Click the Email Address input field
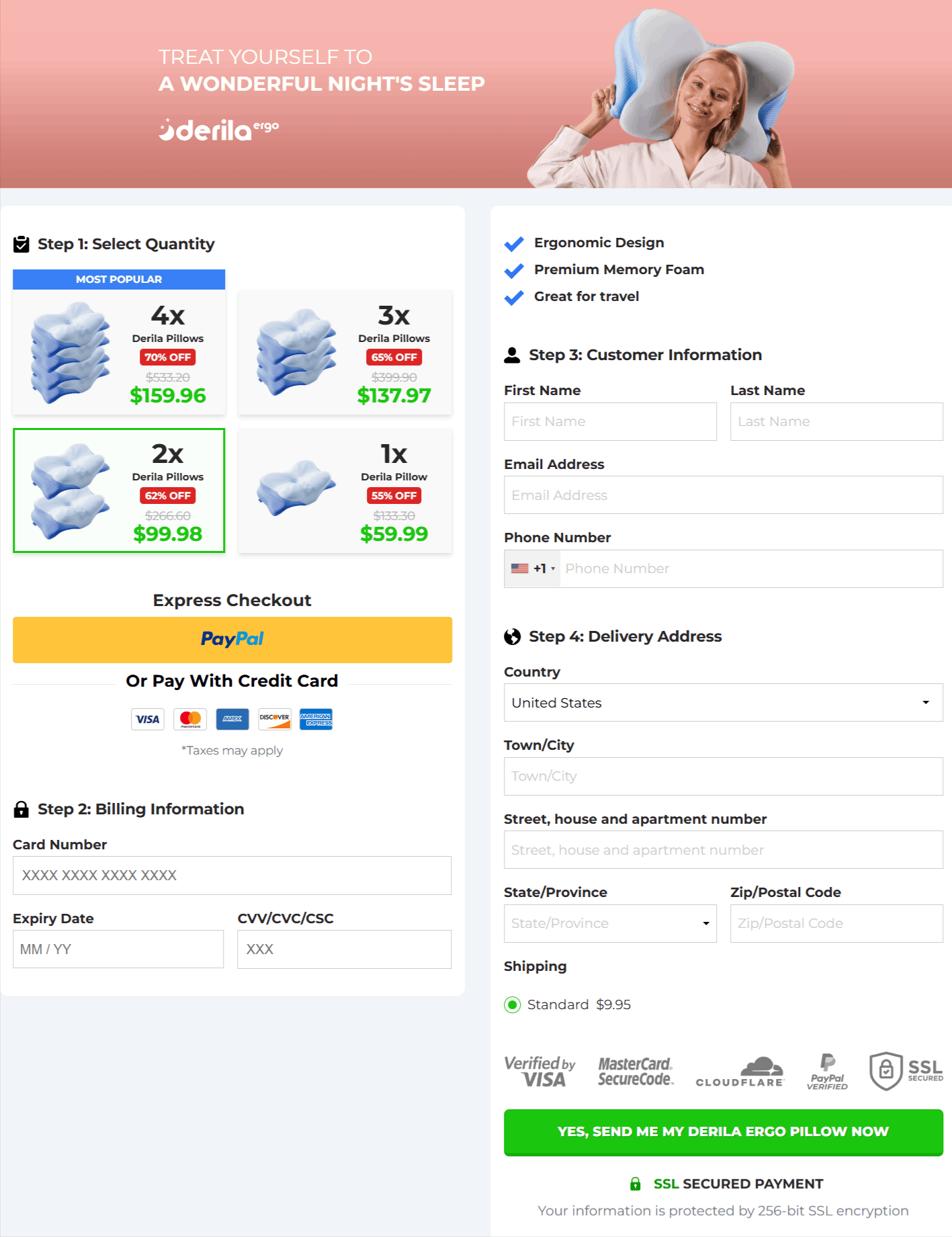The height and width of the screenshot is (1237, 952). [x=724, y=495]
